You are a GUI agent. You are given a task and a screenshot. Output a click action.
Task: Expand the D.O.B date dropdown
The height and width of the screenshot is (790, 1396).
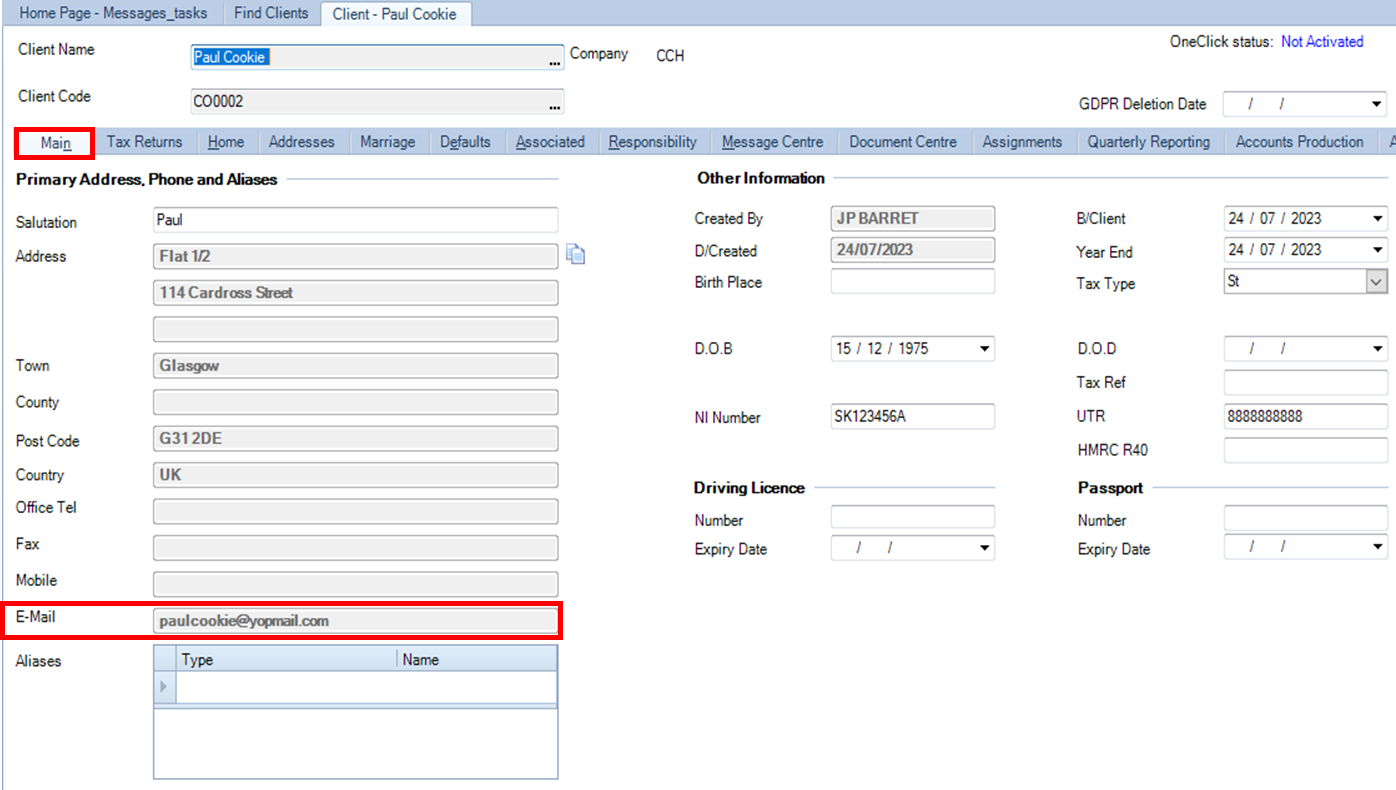pos(985,349)
